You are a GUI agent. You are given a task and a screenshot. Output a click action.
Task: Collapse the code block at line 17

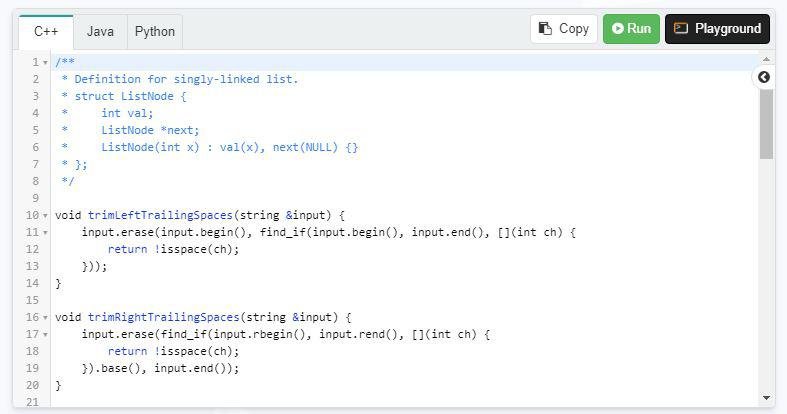pos(46,335)
